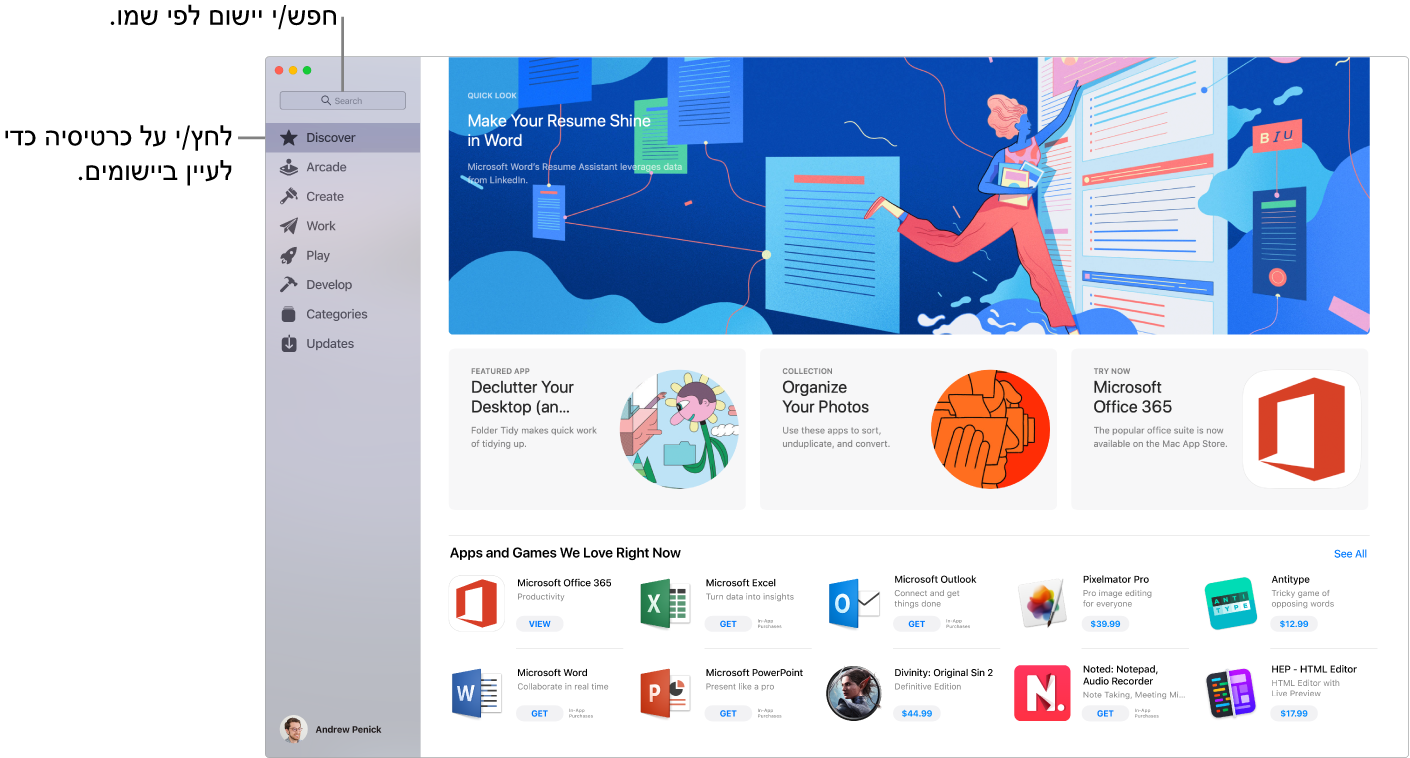Click the Discover star icon
1410x758 pixels.
(289, 138)
